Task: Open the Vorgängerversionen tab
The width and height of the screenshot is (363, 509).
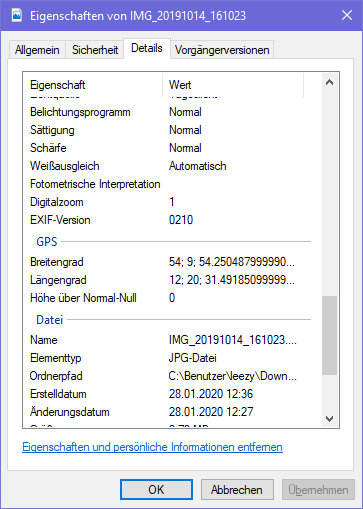Action: click(x=222, y=50)
